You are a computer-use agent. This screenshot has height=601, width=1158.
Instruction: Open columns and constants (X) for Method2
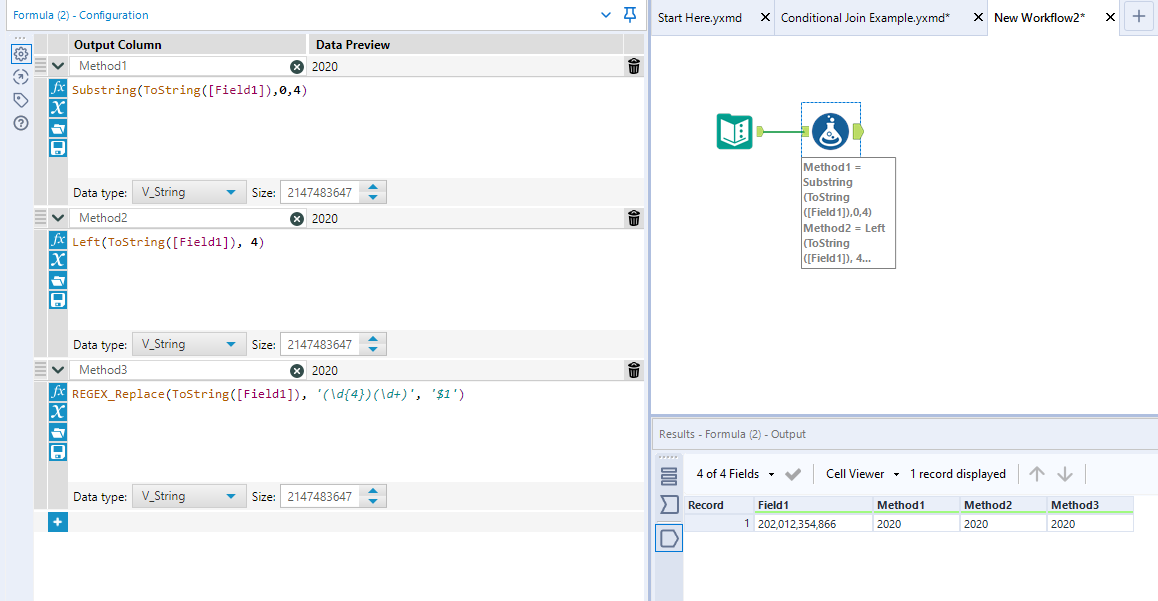(x=58, y=260)
